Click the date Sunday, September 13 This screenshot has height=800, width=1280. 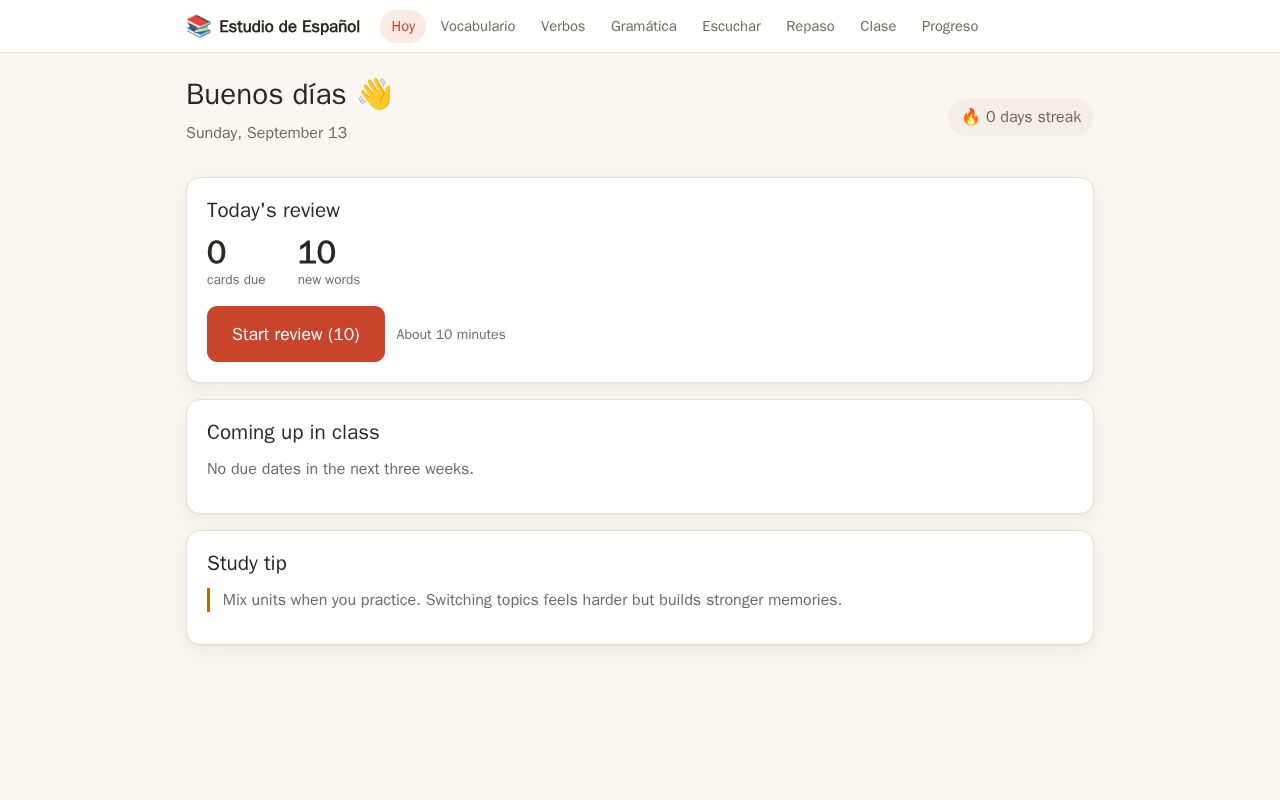pyautogui.click(x=267, y=133)
